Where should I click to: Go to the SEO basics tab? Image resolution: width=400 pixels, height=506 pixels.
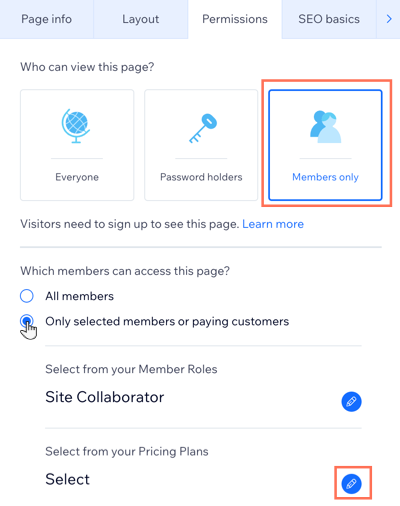(329, 19)
